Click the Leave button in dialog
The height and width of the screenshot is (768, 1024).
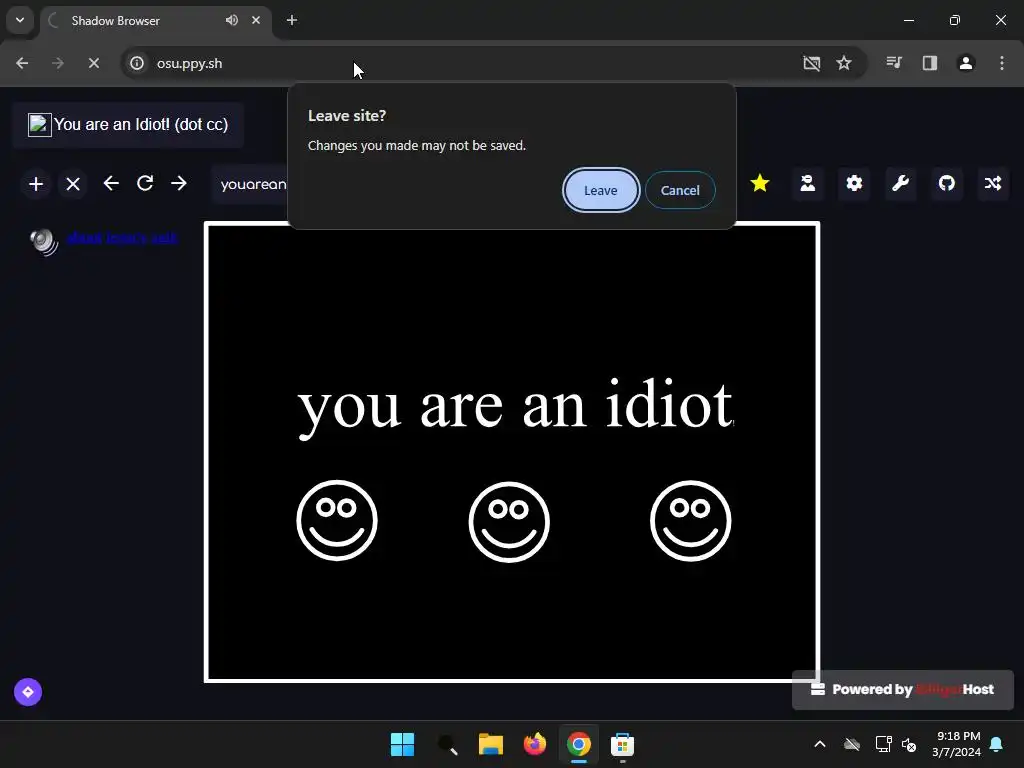pyautogui.click(x=600, y=190)
